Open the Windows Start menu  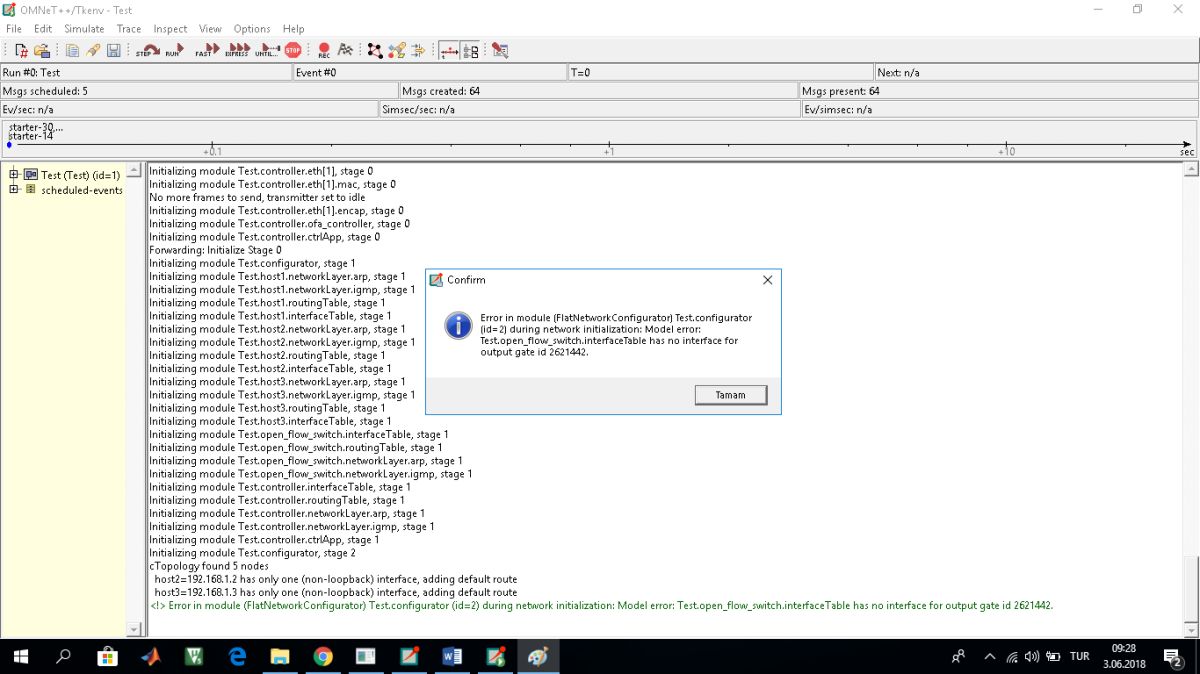[x=20, y=657]
